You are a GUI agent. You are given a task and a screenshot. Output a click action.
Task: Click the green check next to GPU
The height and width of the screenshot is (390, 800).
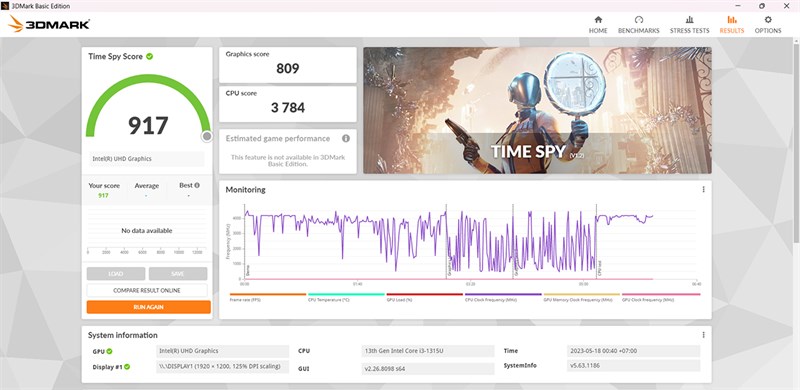(x=109, y=351)
